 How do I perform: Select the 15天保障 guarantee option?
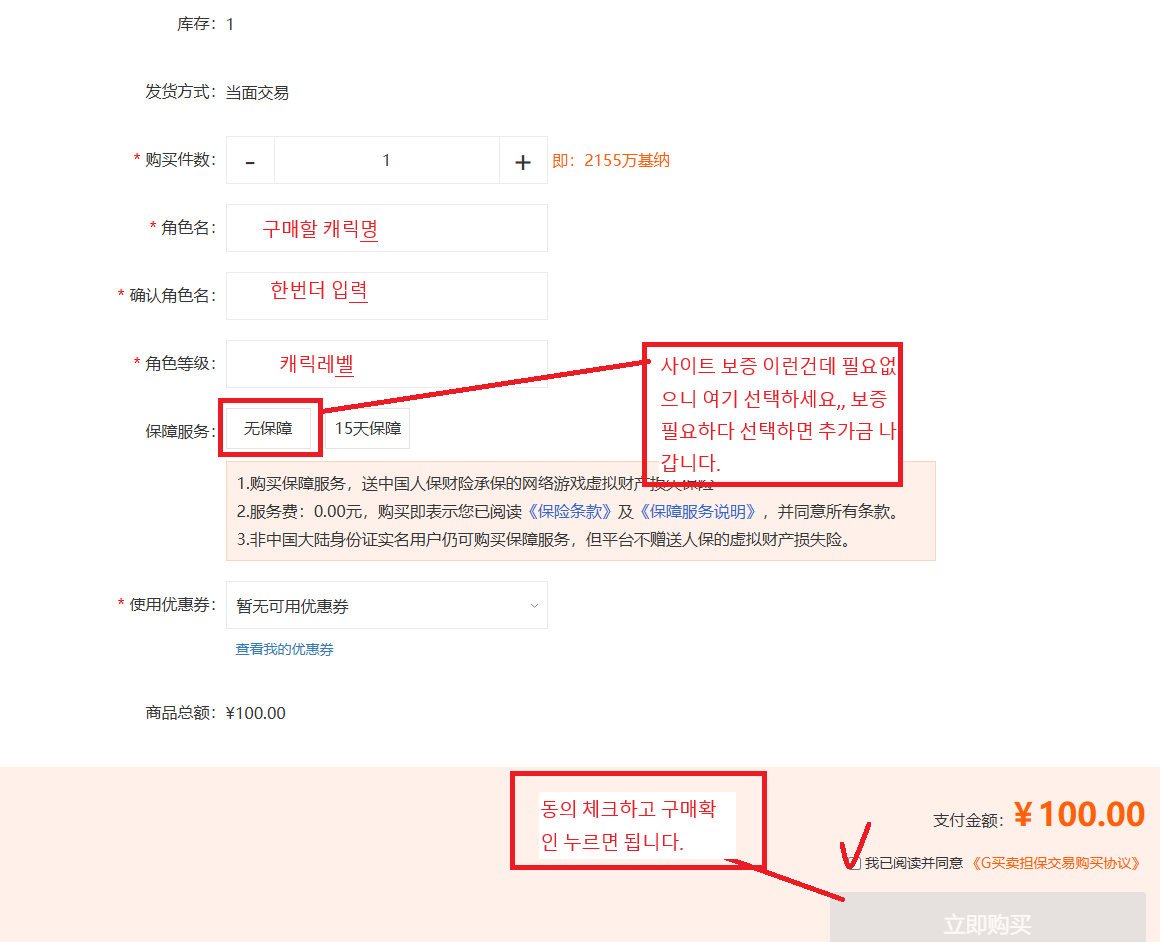(x=368, y=428)
